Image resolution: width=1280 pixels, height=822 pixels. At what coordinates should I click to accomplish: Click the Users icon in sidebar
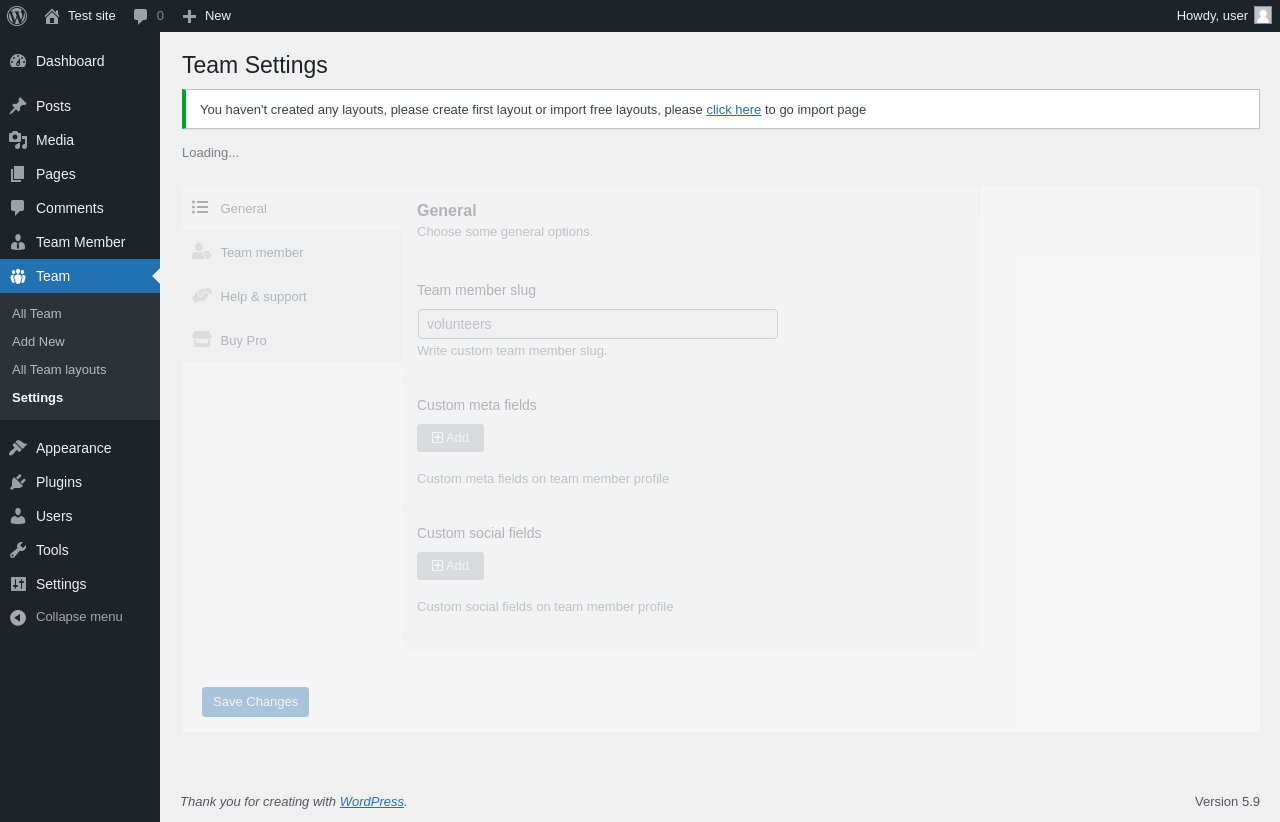click(18, 516)
